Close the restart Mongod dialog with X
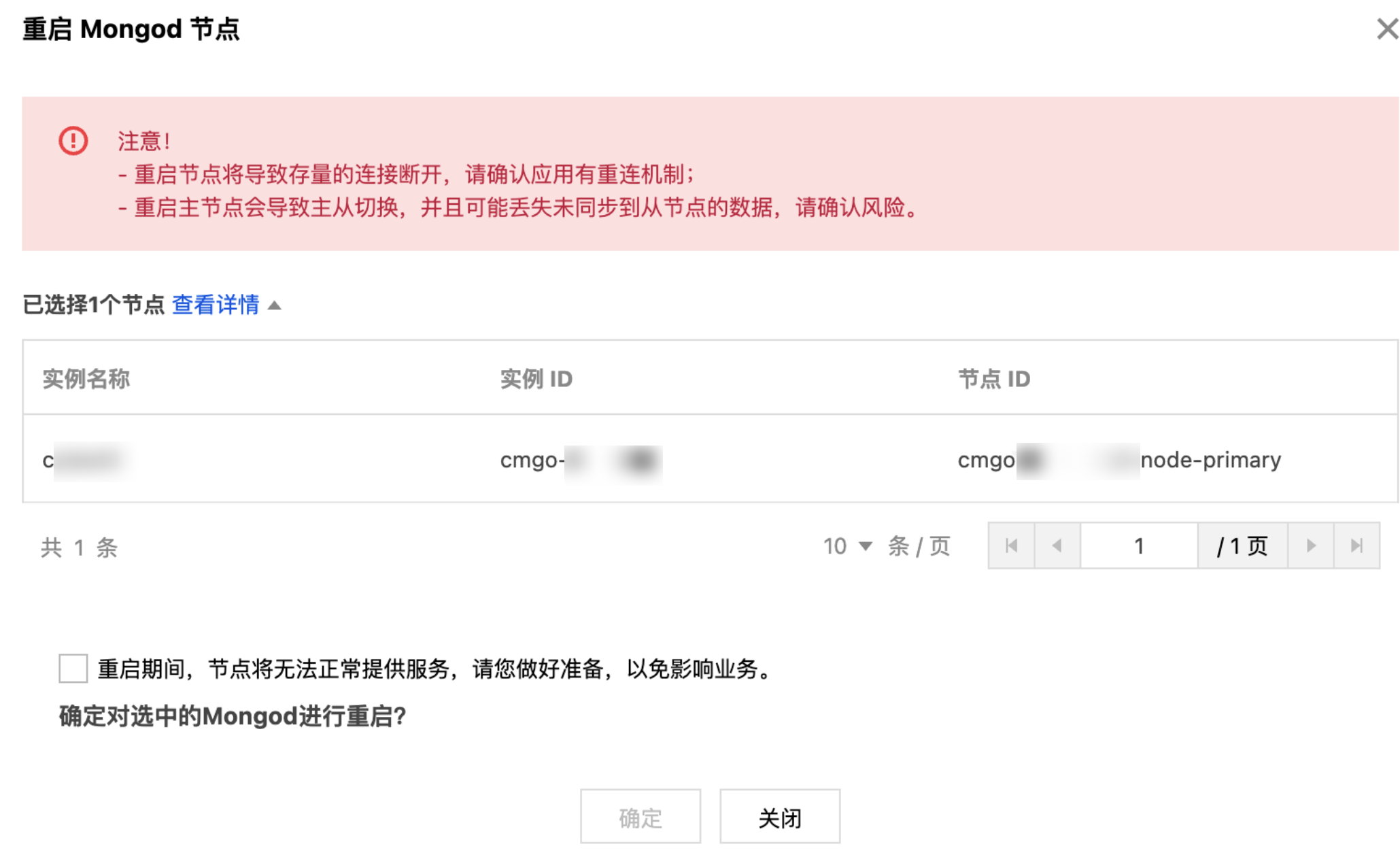1400x857 pixels. (x=1386, y=29)
